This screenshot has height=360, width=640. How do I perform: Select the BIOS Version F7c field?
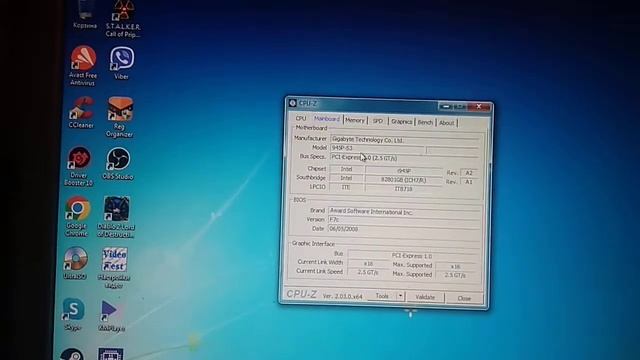click(x=403, y=220)
